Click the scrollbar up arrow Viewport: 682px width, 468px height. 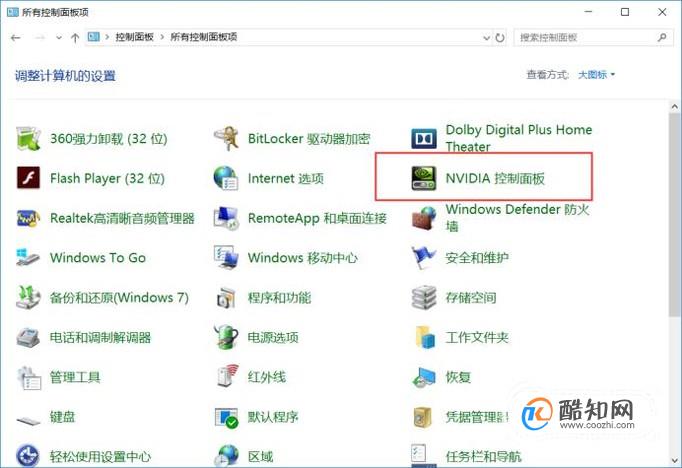pos(675,106)
